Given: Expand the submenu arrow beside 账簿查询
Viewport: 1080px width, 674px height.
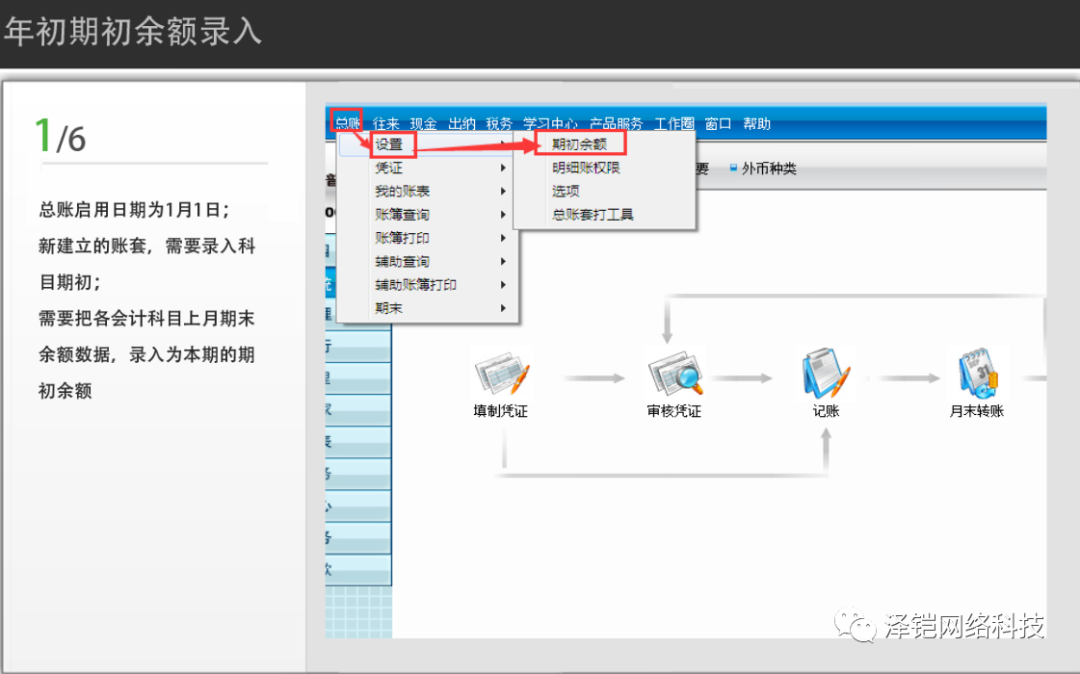Looking at the screenshot, I should pos(503,214).
